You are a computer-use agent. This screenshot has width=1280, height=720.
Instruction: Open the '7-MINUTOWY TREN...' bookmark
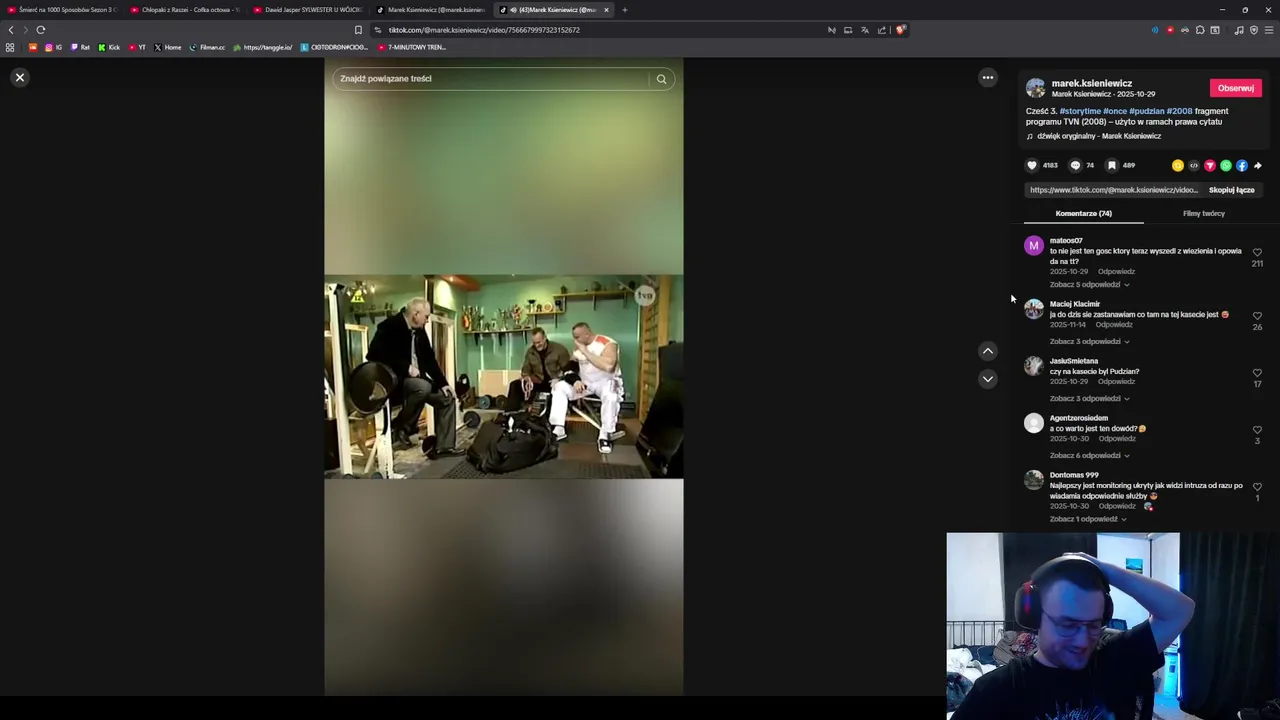pyautogui.click(x=411, y=47)
